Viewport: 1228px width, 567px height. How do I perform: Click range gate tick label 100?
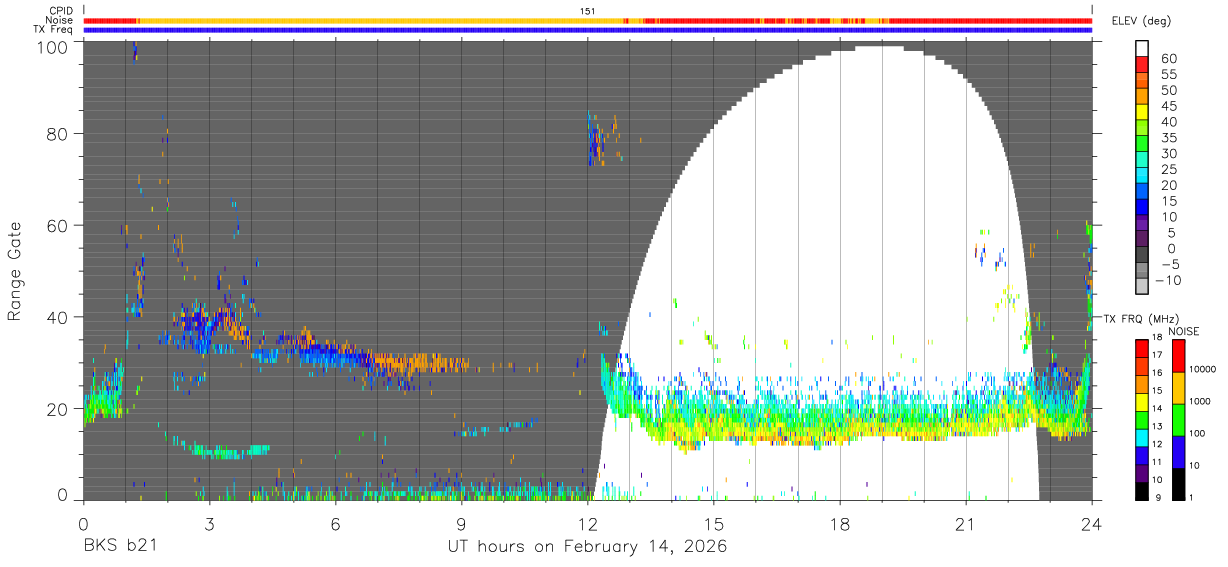[51, 47]
